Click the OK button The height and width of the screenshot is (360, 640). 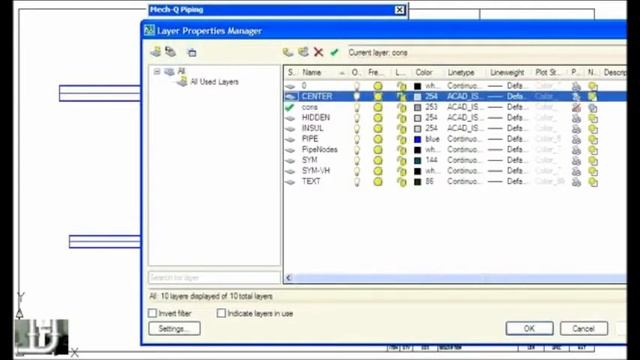coord(529,329)
